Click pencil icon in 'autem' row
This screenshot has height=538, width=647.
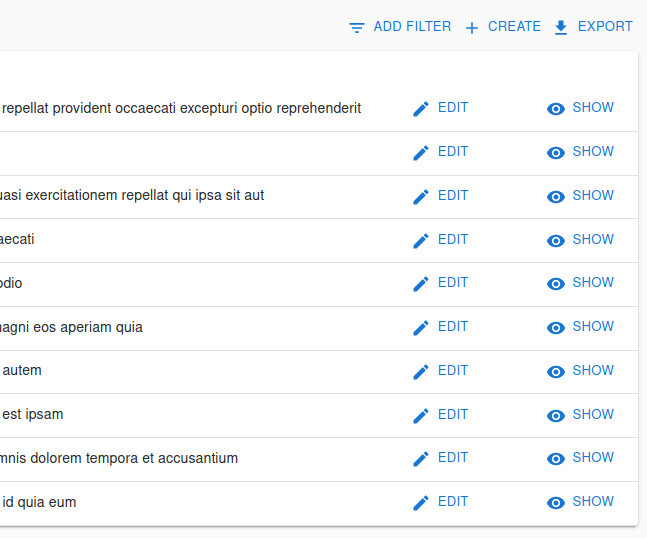click(x=421, y=371)
